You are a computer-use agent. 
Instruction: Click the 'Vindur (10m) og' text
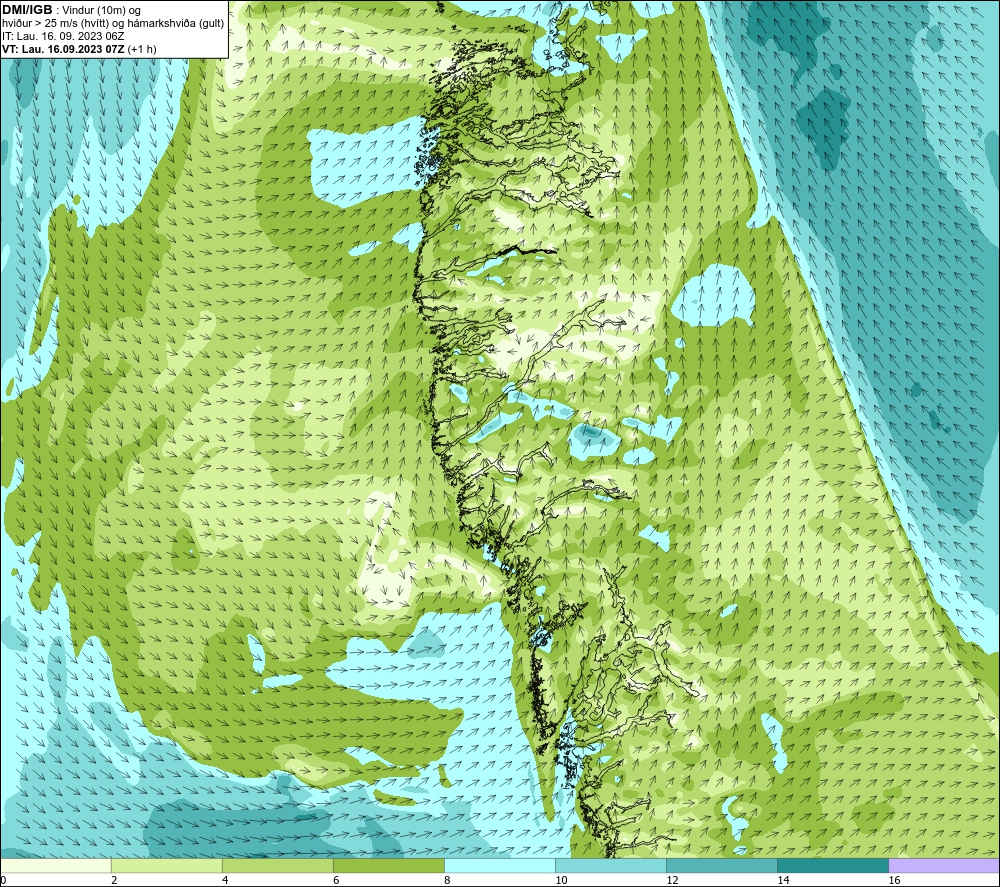(101, 11)
